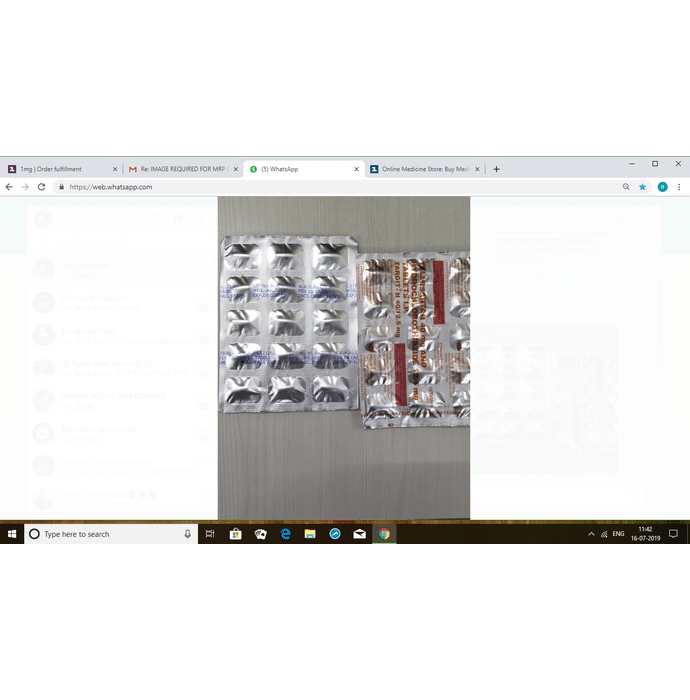This screenshot has width=690, height=700.
Task: Activate the Cortana microphone in taskbar search
Action: coord(187,534)
